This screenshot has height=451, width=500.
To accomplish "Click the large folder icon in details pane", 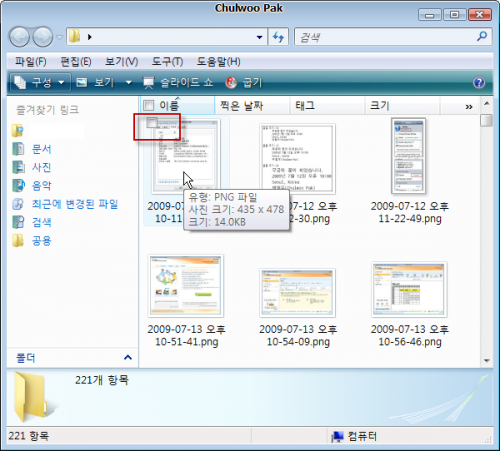I will click(32, 397).
